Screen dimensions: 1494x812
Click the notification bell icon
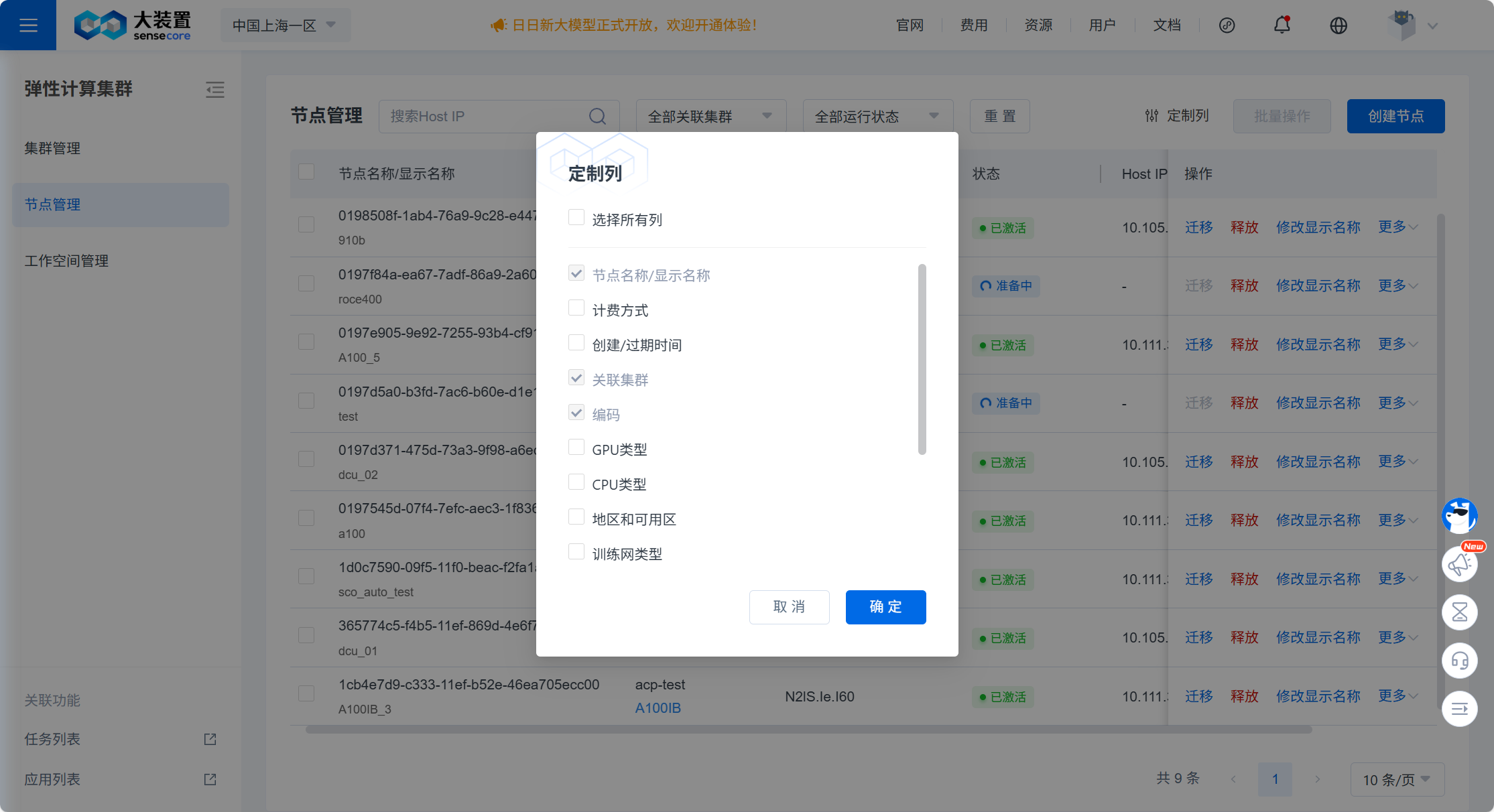pyautogui.click(x=1282, y=25)
